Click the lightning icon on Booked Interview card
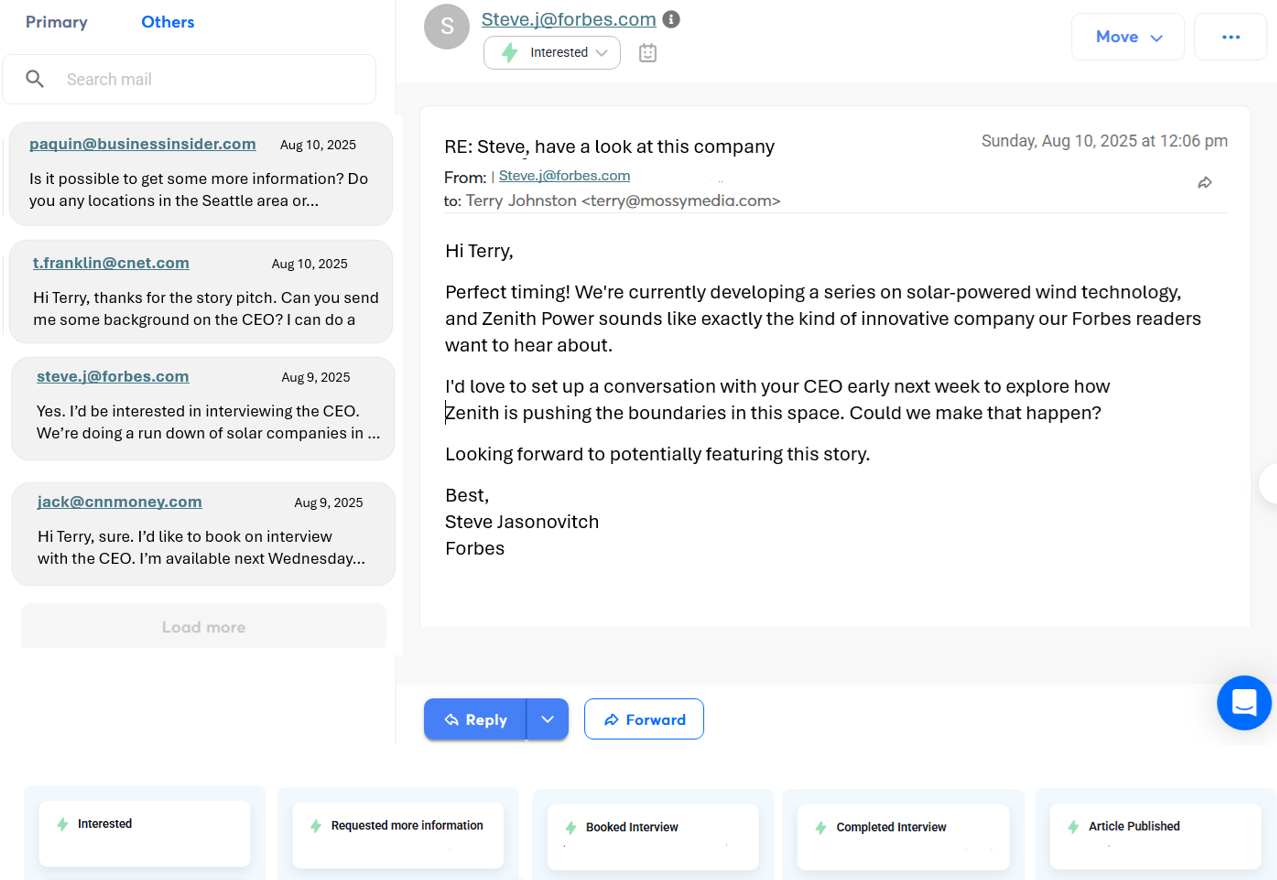 pos(571,828)
